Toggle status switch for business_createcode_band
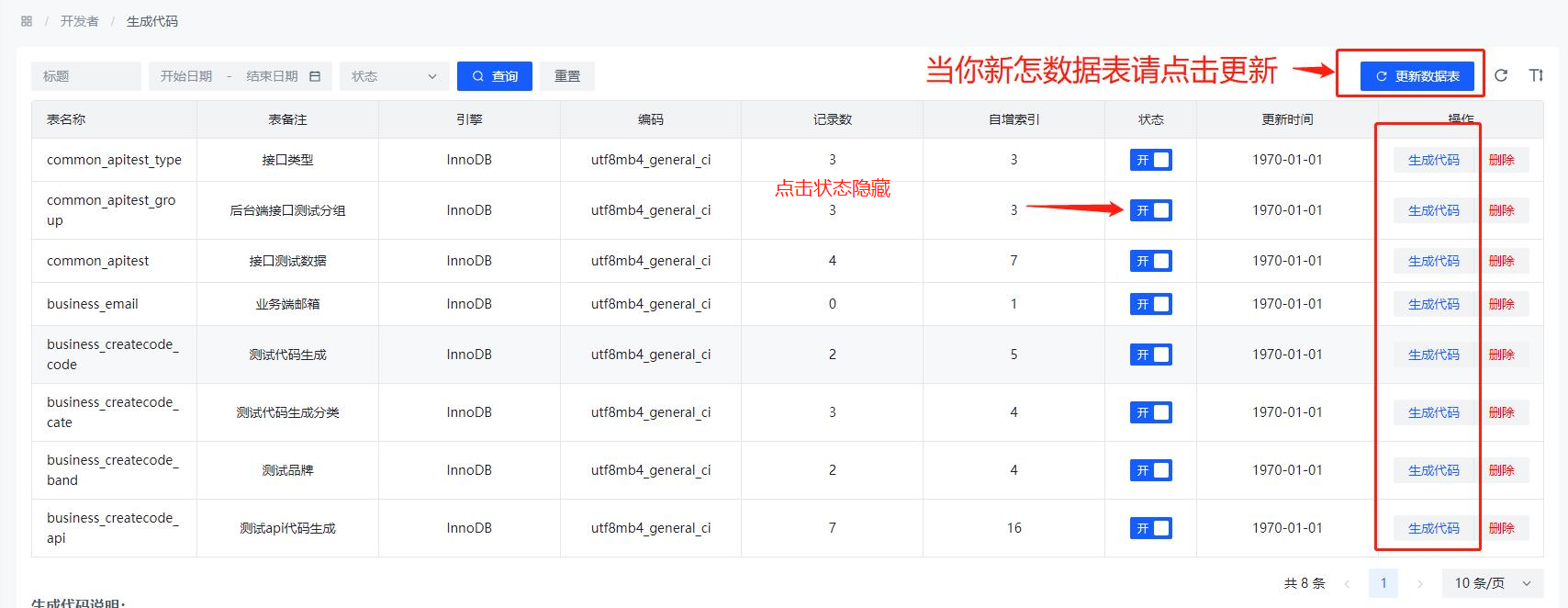Screen dimensions: 1568x608 tap(1150, 470)
